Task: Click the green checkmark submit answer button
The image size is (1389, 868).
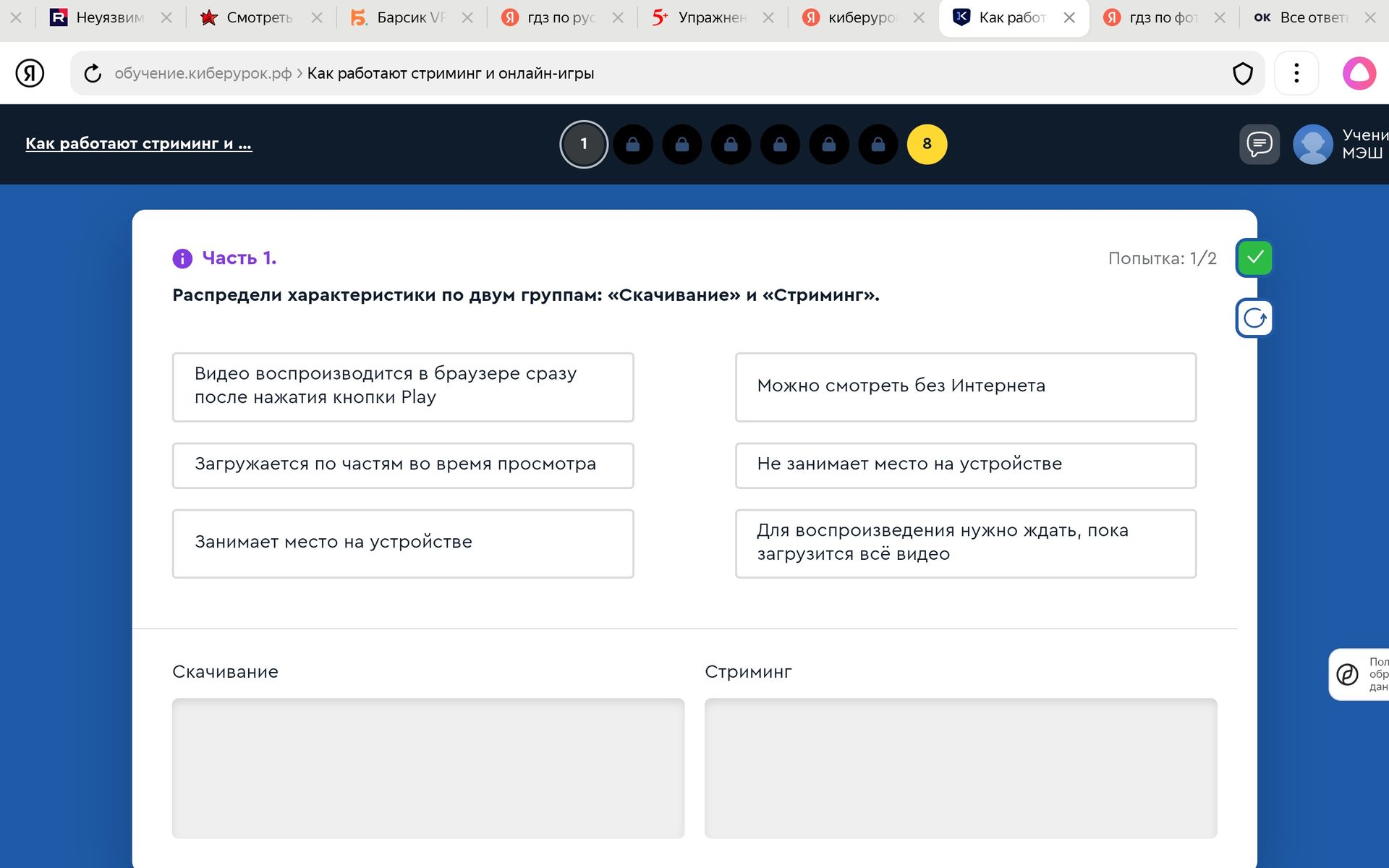Action: point(1254,258)
